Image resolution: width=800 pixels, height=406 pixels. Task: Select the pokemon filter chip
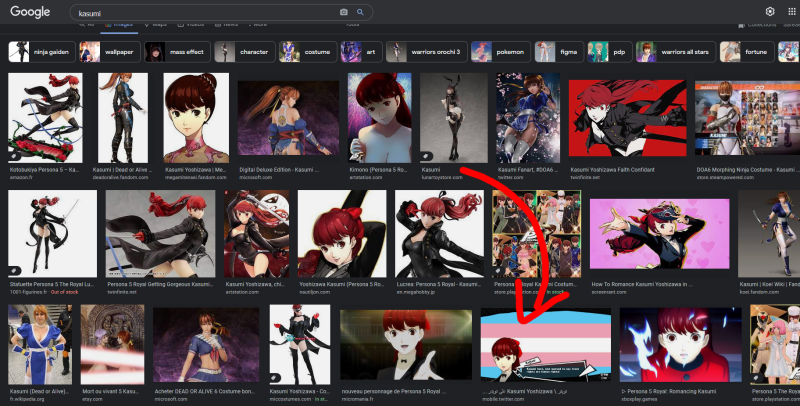pos(501,52)
